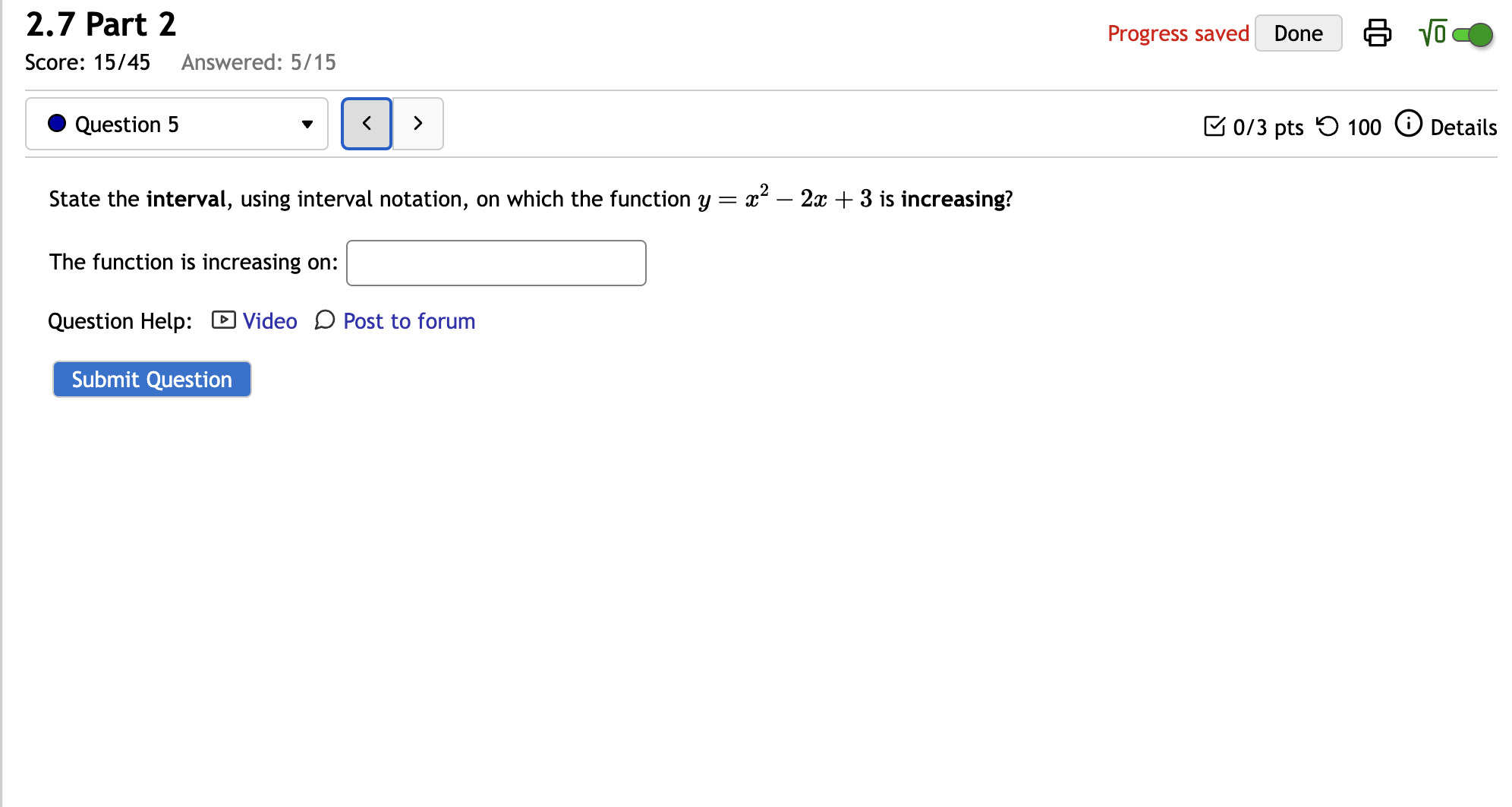Click Details in the points row
This screenshot has height=807, width=1512.
pos(1463,128)
